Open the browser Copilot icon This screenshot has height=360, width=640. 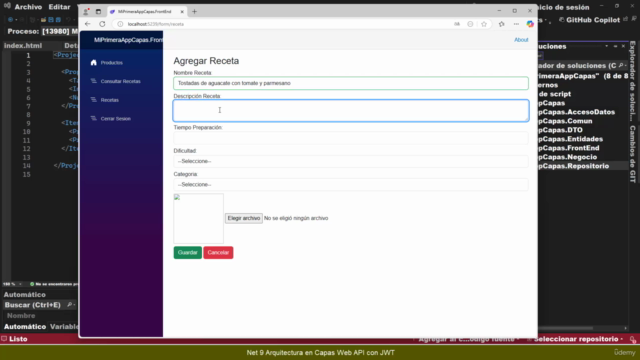tap(530, 24)
